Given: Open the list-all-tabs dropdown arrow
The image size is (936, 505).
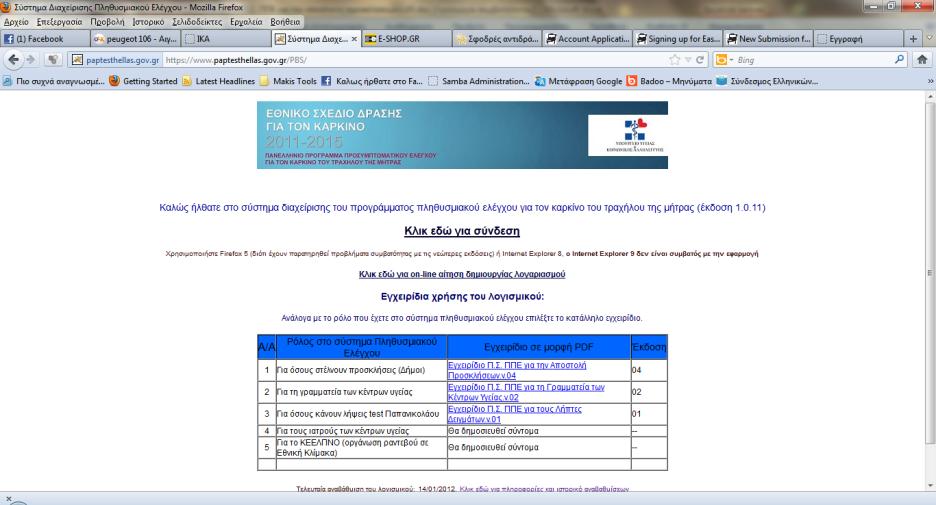Looking at the screenshot, I should click(929, 39).
